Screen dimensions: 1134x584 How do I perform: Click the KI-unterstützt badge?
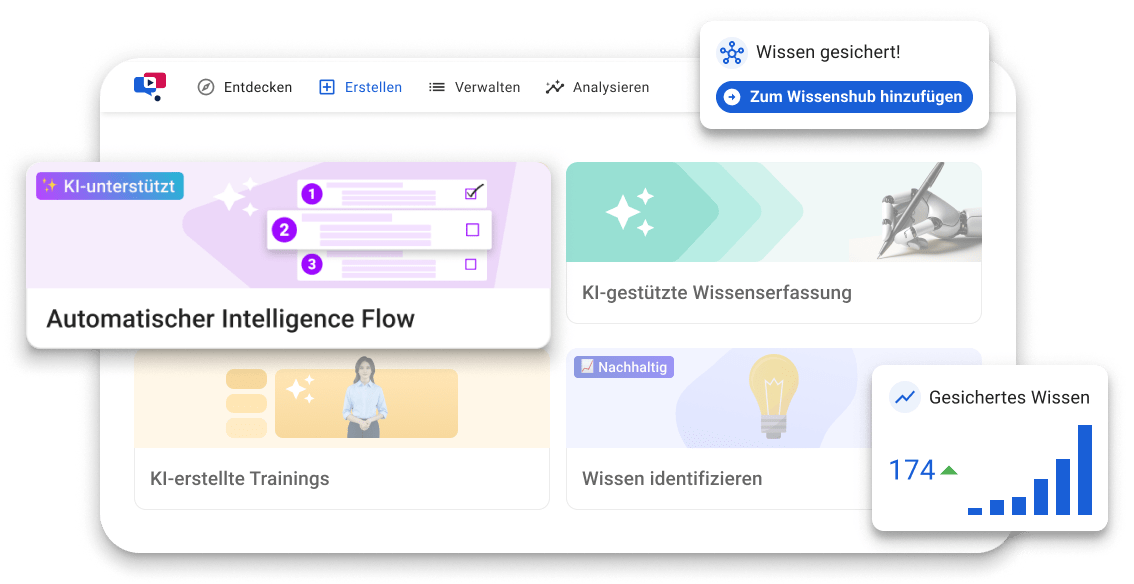110,186
